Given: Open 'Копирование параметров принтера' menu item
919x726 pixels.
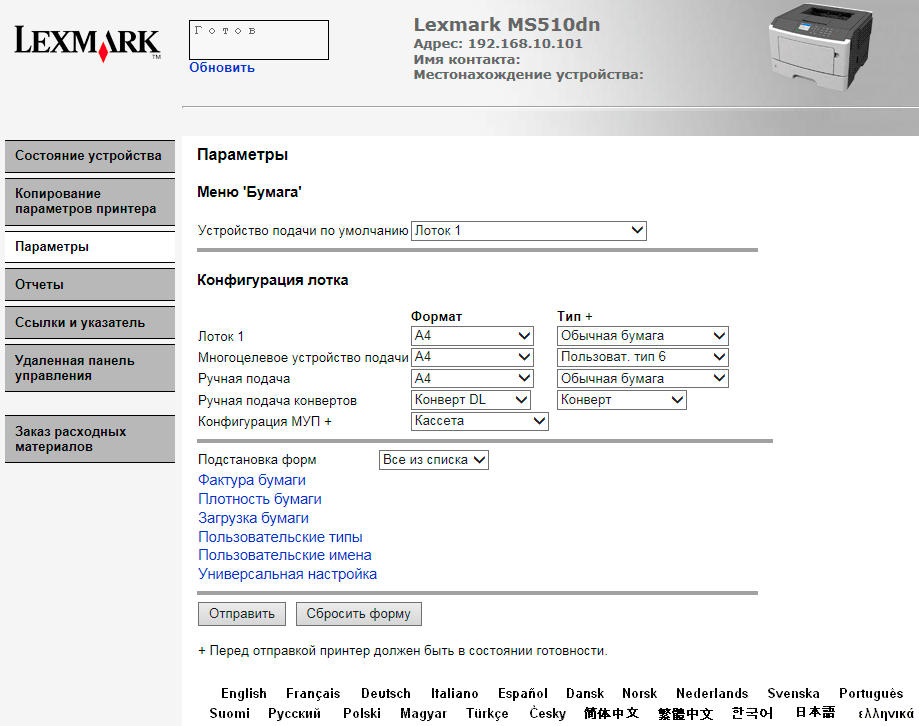Looking at the screenshot, I should tap(90, 201).
